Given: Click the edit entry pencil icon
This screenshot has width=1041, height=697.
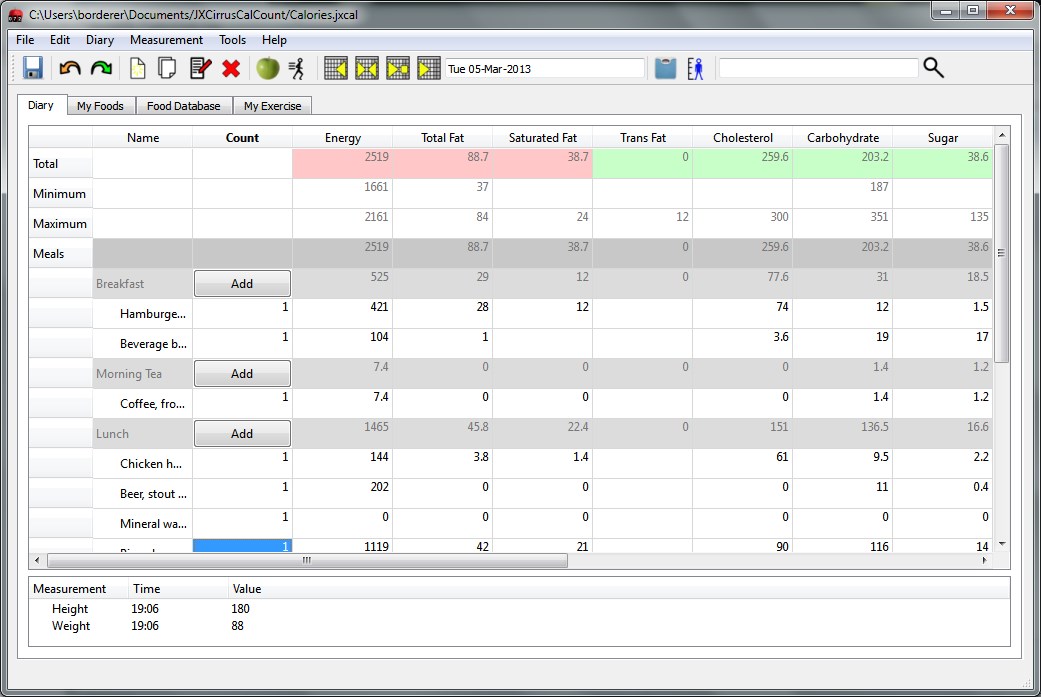Looking at the screenshot, I should click(200, 68).
